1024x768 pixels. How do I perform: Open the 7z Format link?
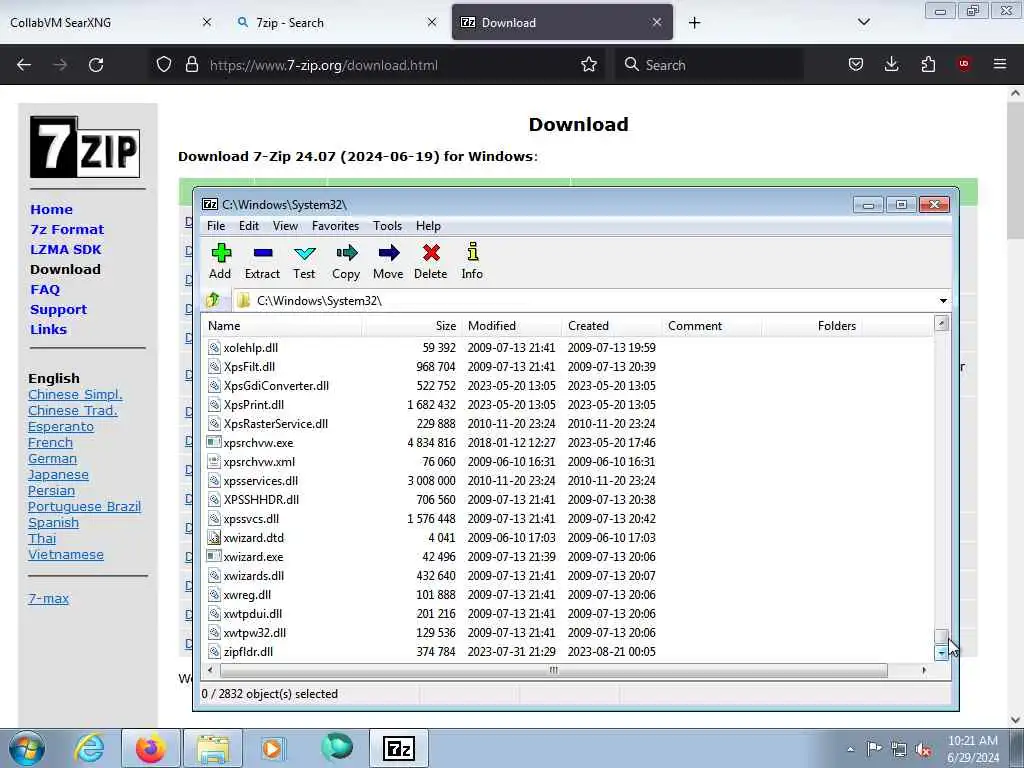point(67,230)
